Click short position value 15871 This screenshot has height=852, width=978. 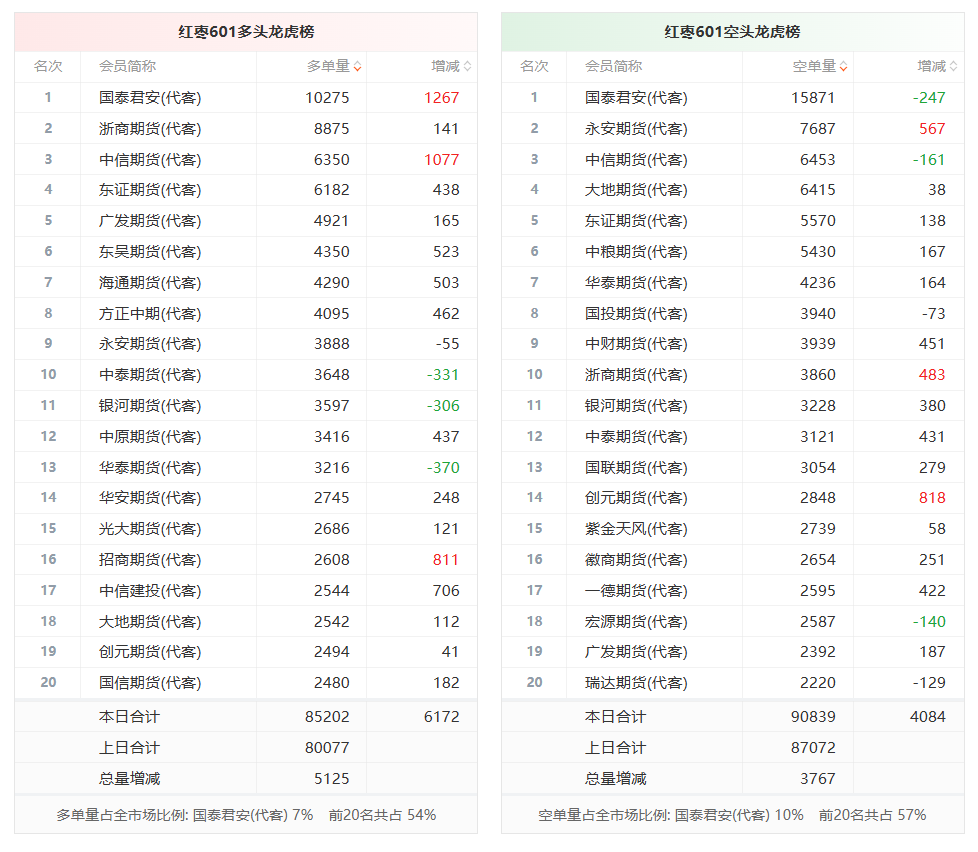(x=813, y=98)
